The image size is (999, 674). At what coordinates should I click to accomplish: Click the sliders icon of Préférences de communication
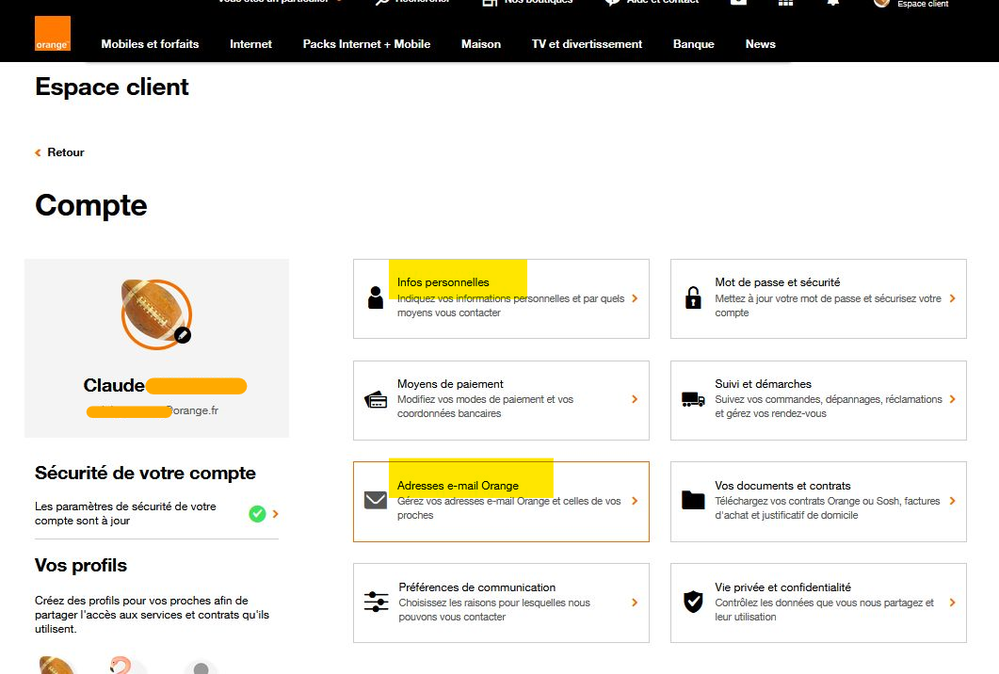[x=376, y=601]
